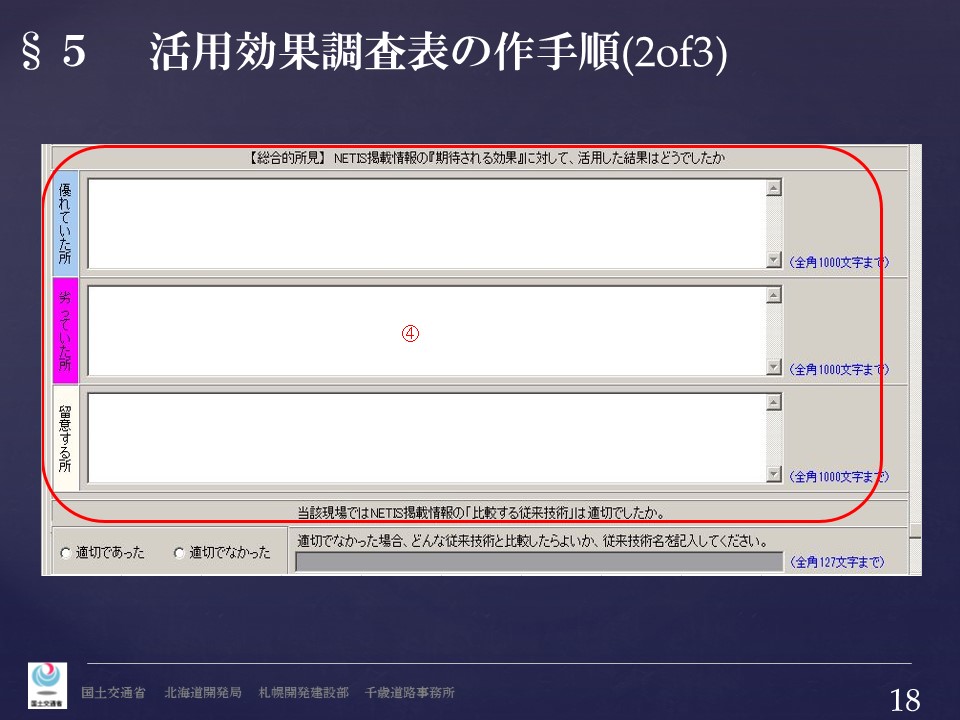Select the 適切であった radio button
This screenshot has width=960, height=720.
pos(66,553)
